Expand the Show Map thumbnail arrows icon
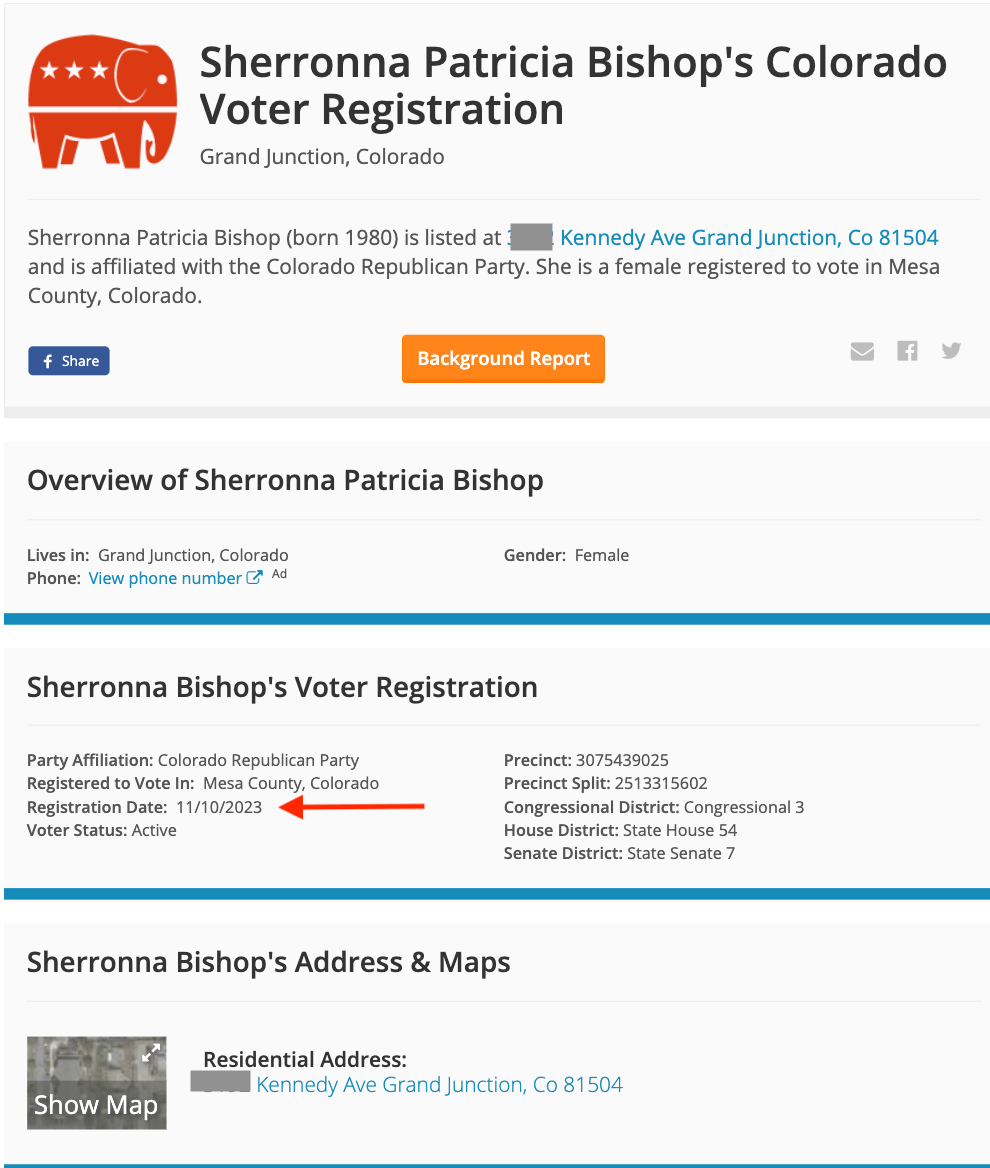 [x=151, y=1053]
